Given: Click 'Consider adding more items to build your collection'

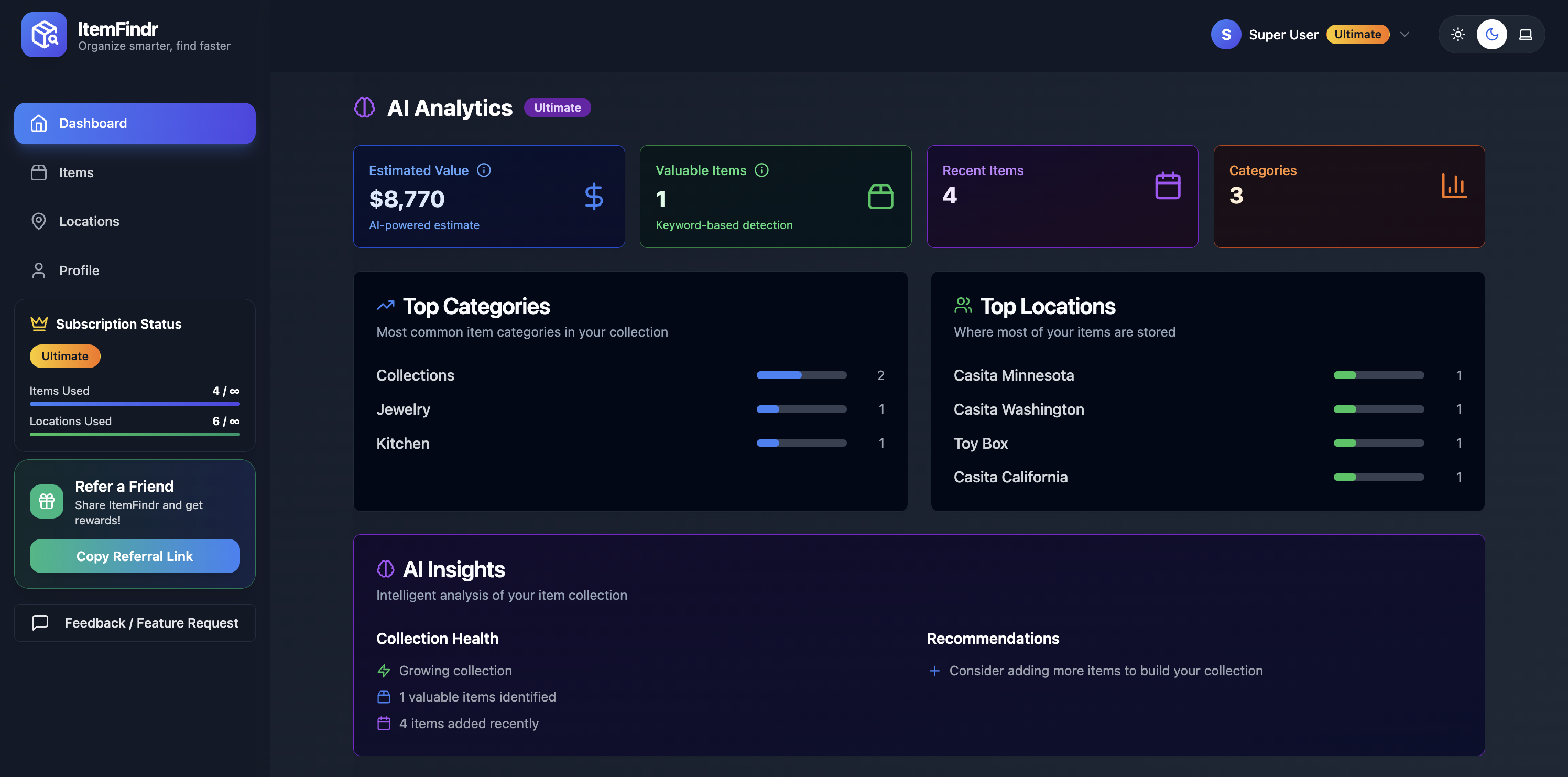Looking at the screenshot, I should [1105, 671].
